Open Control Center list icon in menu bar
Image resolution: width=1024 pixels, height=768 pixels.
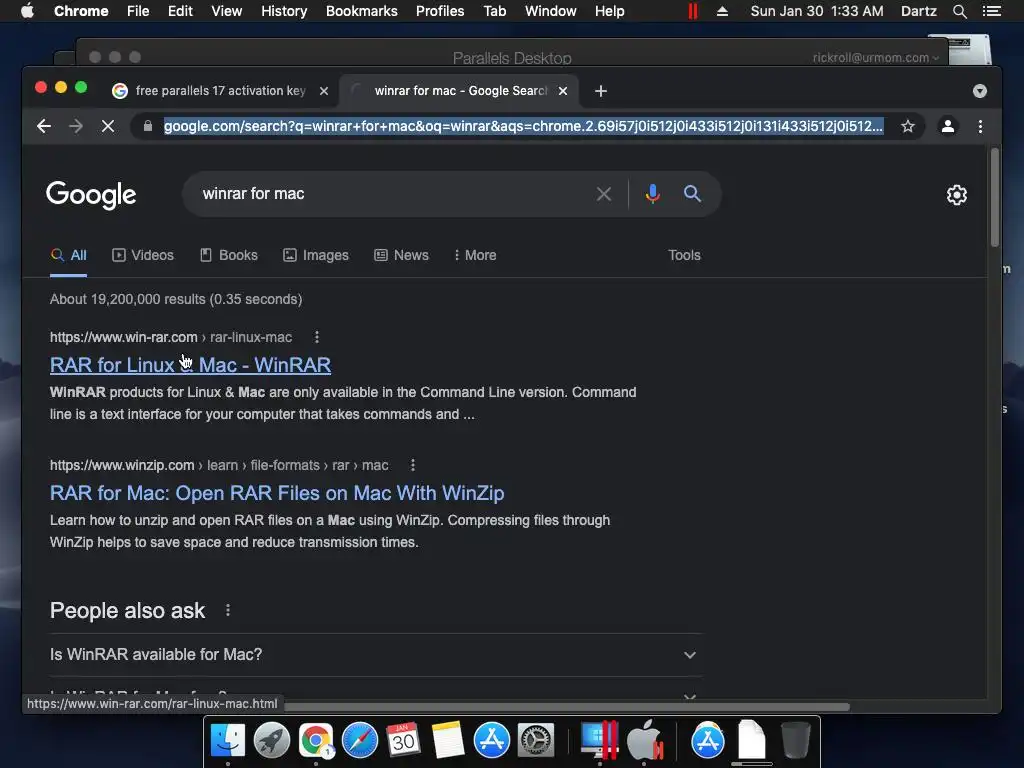tap(991, 11)
